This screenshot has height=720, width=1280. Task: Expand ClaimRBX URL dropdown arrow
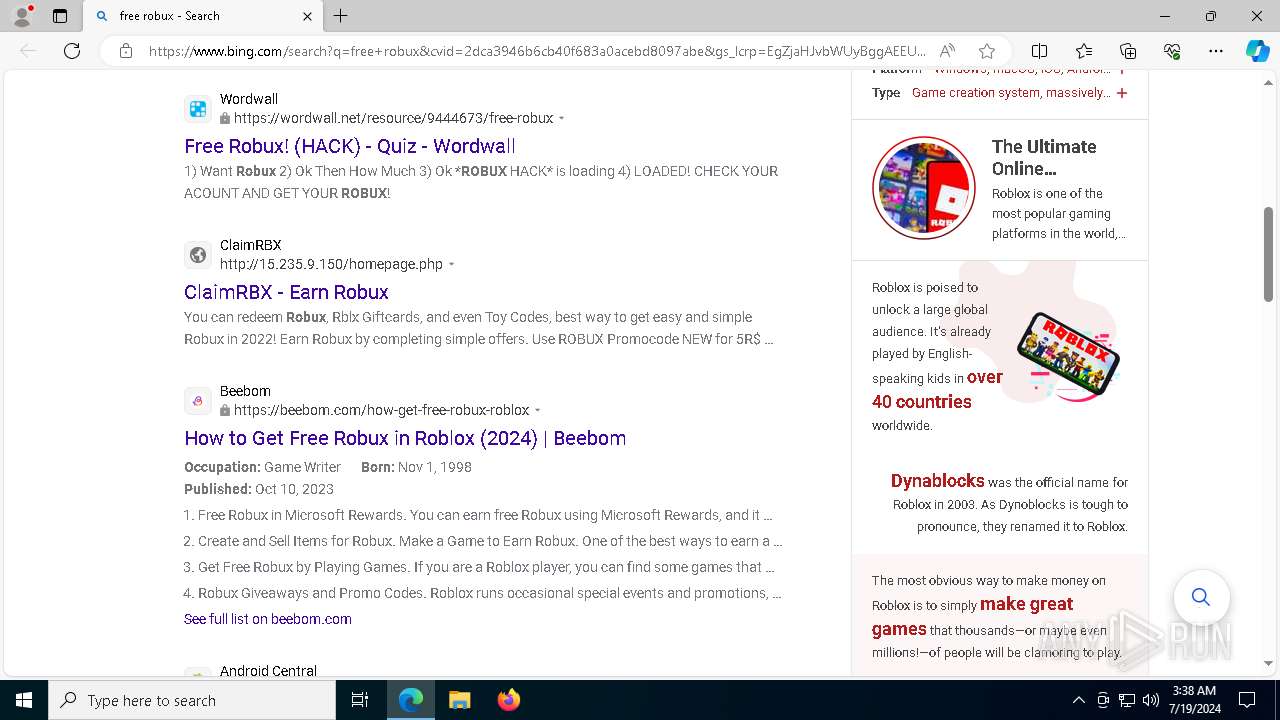click(452, 265)
